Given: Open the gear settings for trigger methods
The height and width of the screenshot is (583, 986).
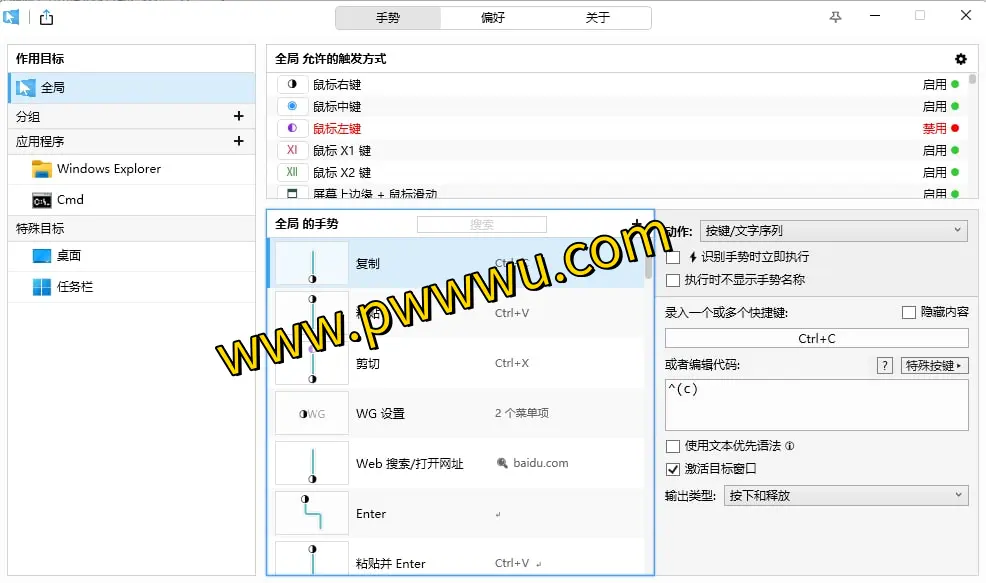Looking at the screenshot, I should (x=960, y=59).
